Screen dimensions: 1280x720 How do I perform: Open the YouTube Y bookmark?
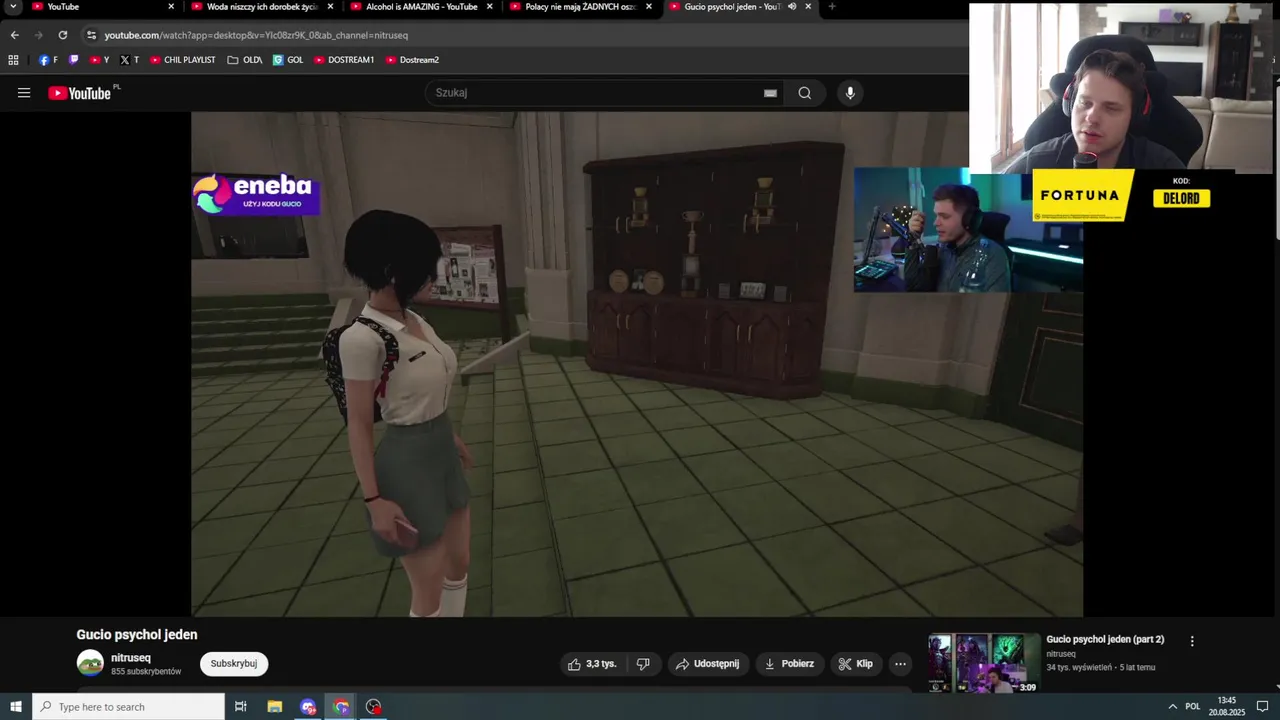pyautogui.click(x=100, y=60)
